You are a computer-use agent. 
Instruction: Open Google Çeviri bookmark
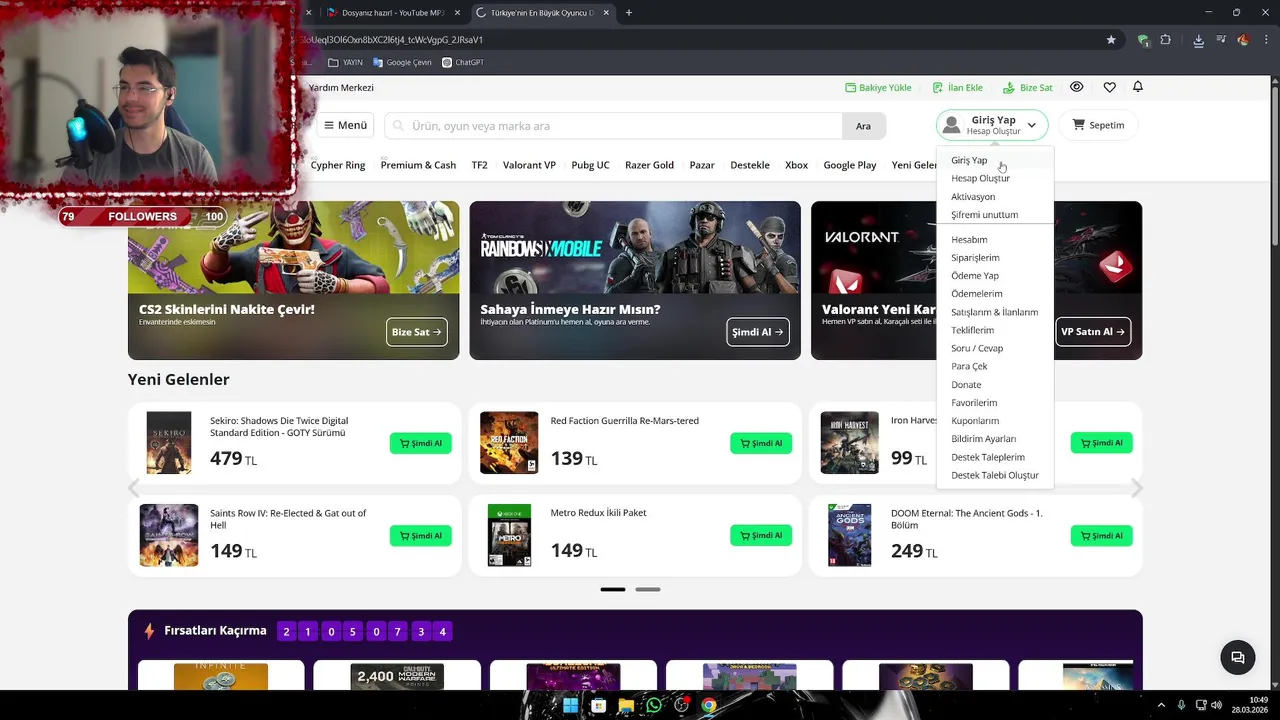(x=402, y=62)
